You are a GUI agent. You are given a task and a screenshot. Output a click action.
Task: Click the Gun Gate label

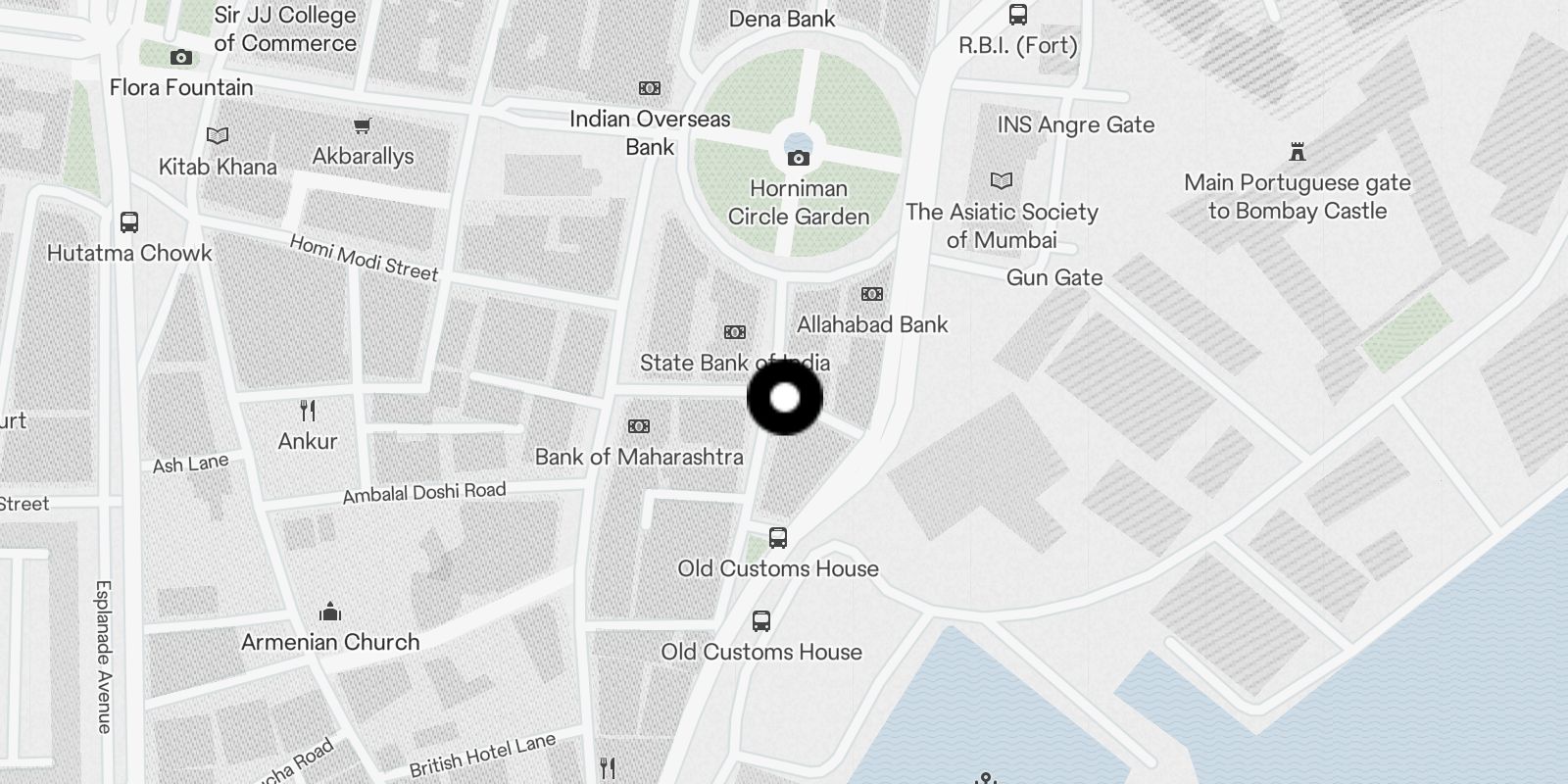point(1054,277)
